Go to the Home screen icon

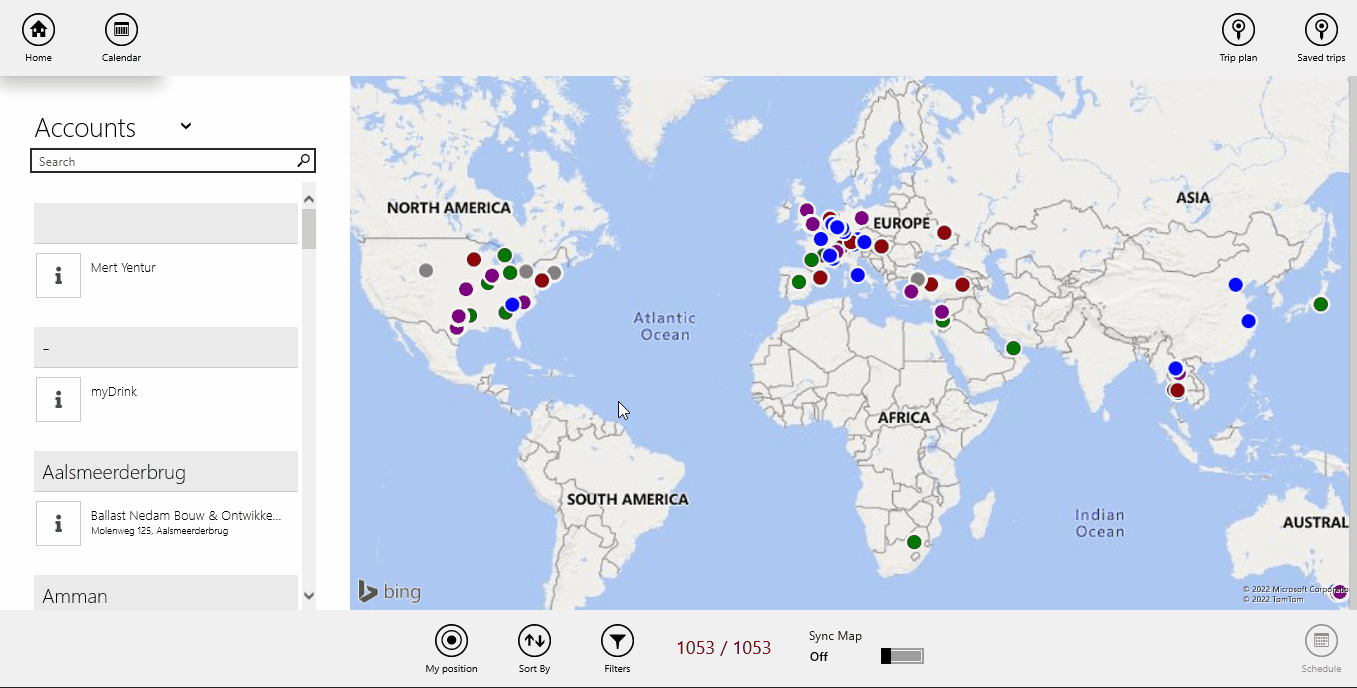[x=38, y=30]
